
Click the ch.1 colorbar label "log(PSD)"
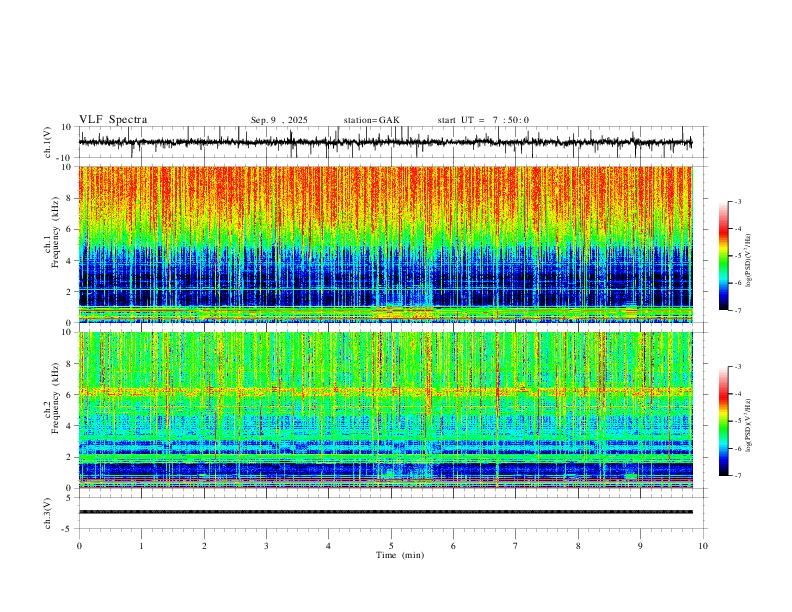click(x=749, y=261)
